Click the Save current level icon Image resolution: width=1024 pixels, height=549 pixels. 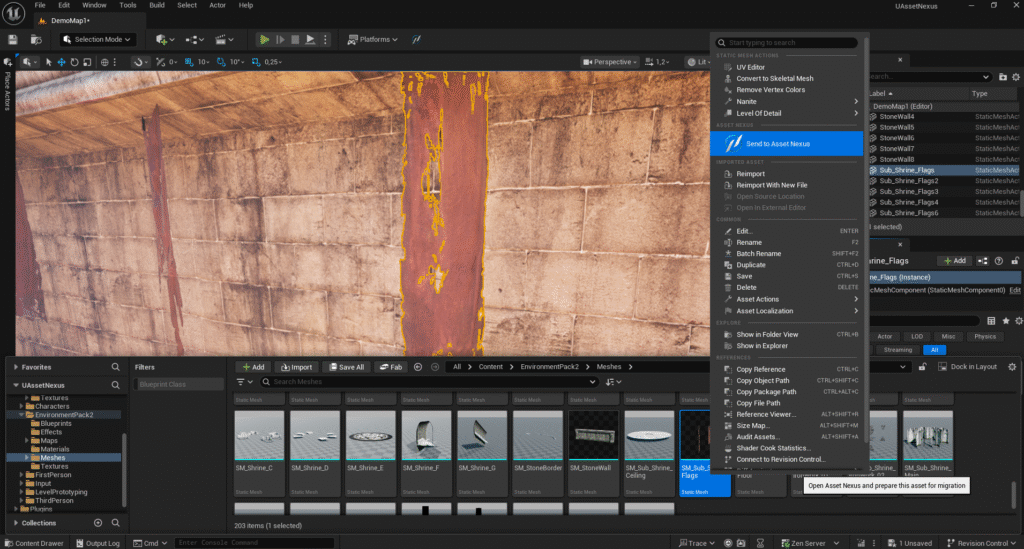click(13, 39)
